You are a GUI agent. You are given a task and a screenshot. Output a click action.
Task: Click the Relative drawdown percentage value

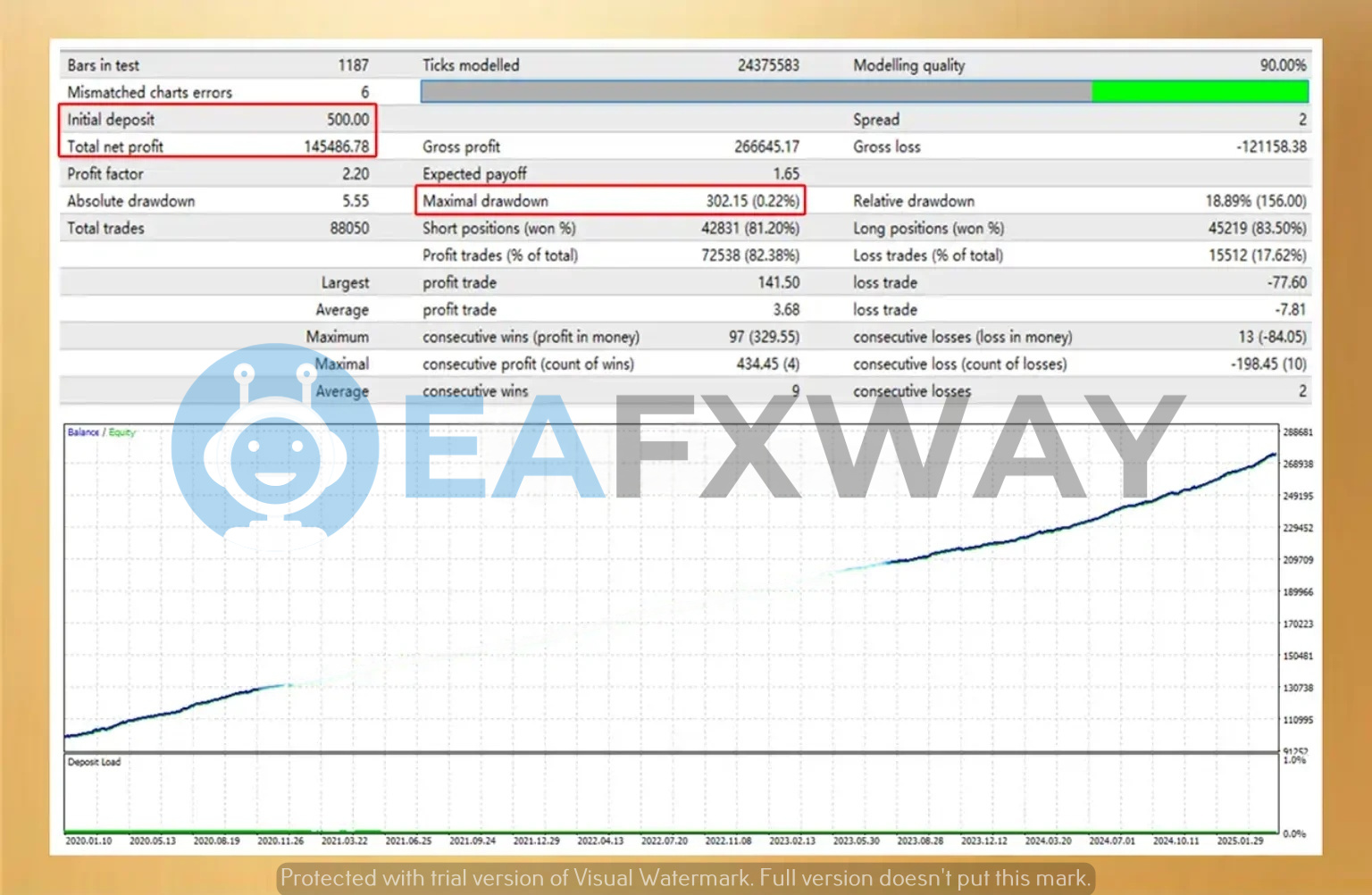pos(1255,201)
